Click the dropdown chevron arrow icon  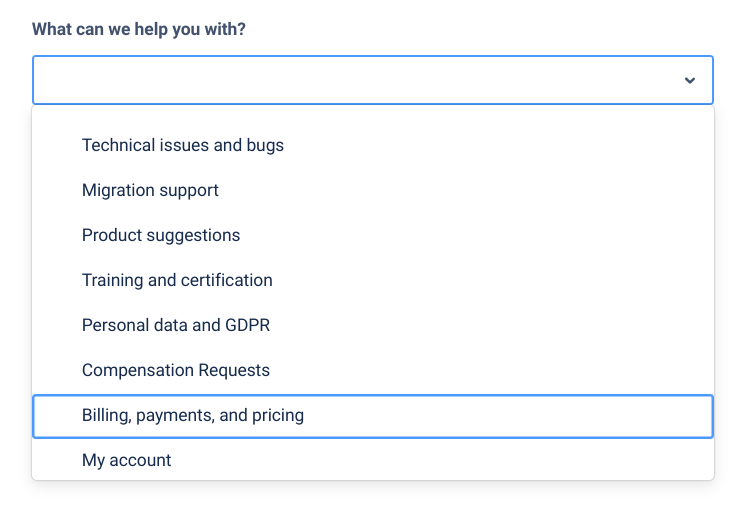tap(689, 80)
